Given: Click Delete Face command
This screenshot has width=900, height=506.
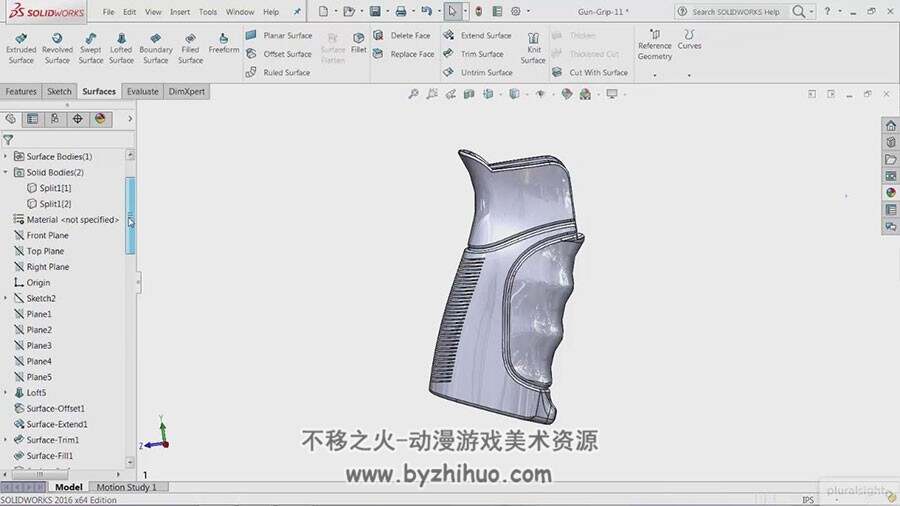Looking at the screenshot, I should tap(402, 36).
